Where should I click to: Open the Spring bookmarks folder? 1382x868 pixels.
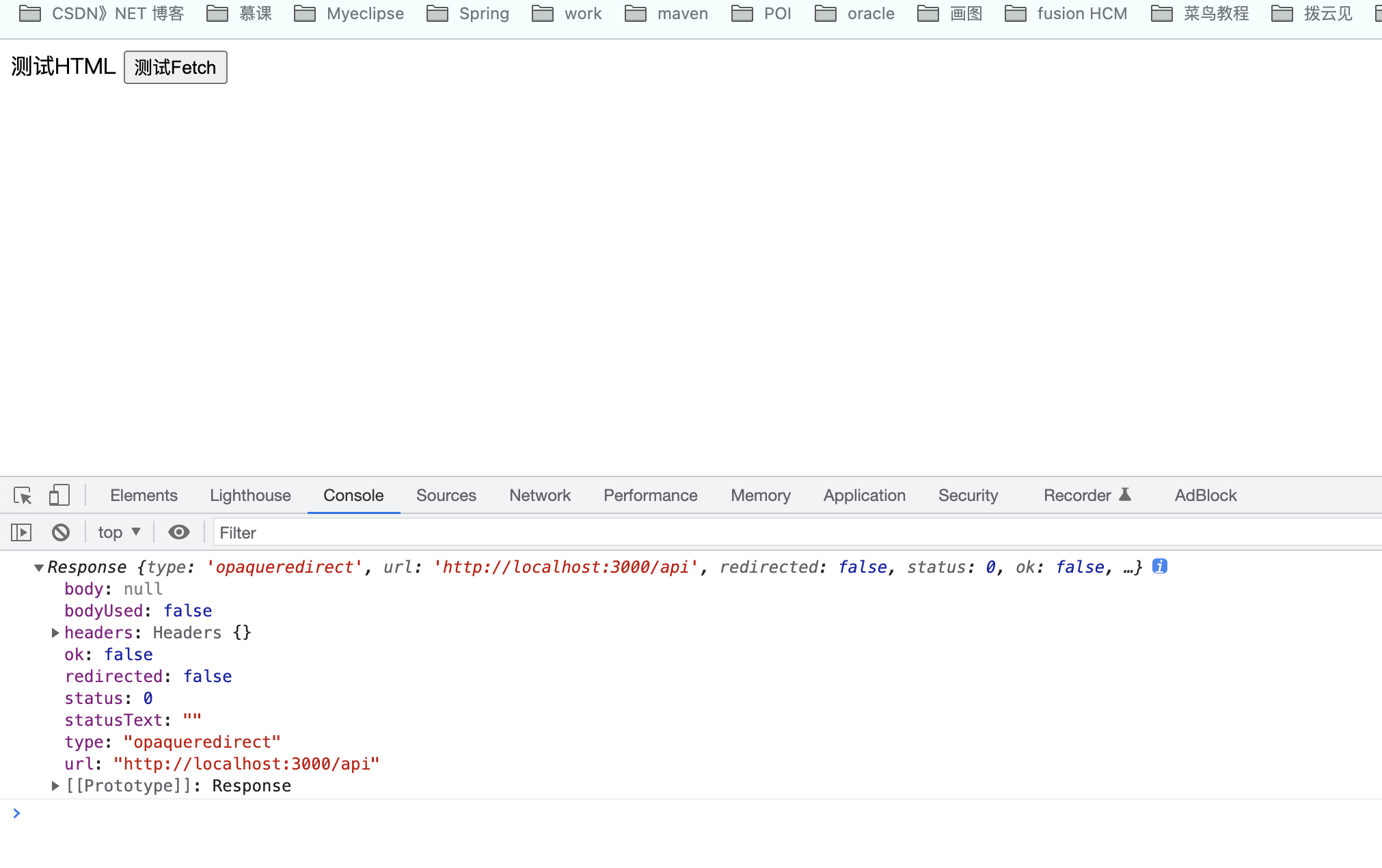[468, 14]
